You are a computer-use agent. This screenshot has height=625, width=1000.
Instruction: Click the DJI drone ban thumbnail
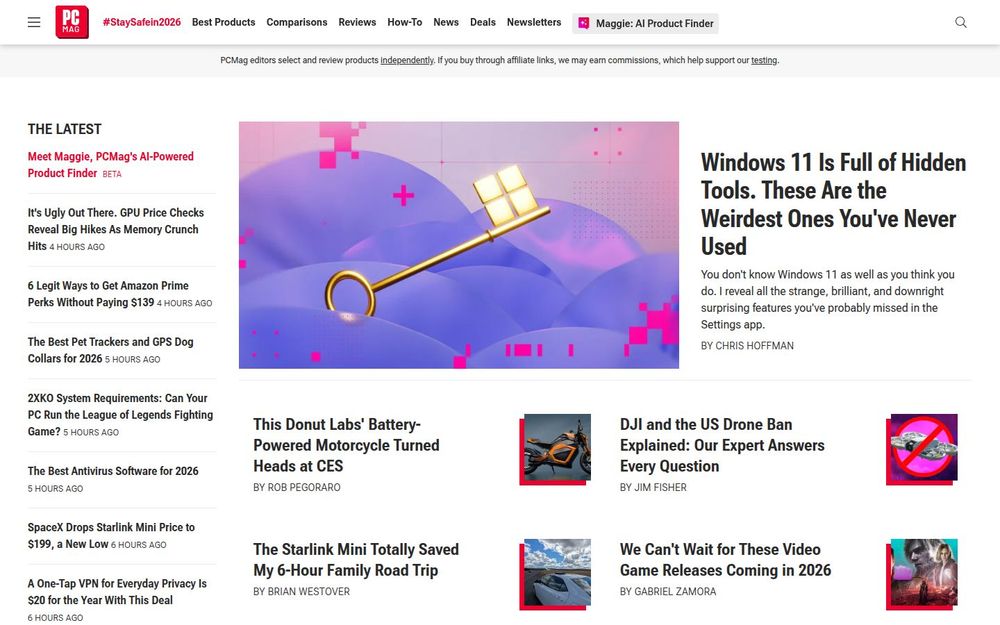click(x=922, y=449)
